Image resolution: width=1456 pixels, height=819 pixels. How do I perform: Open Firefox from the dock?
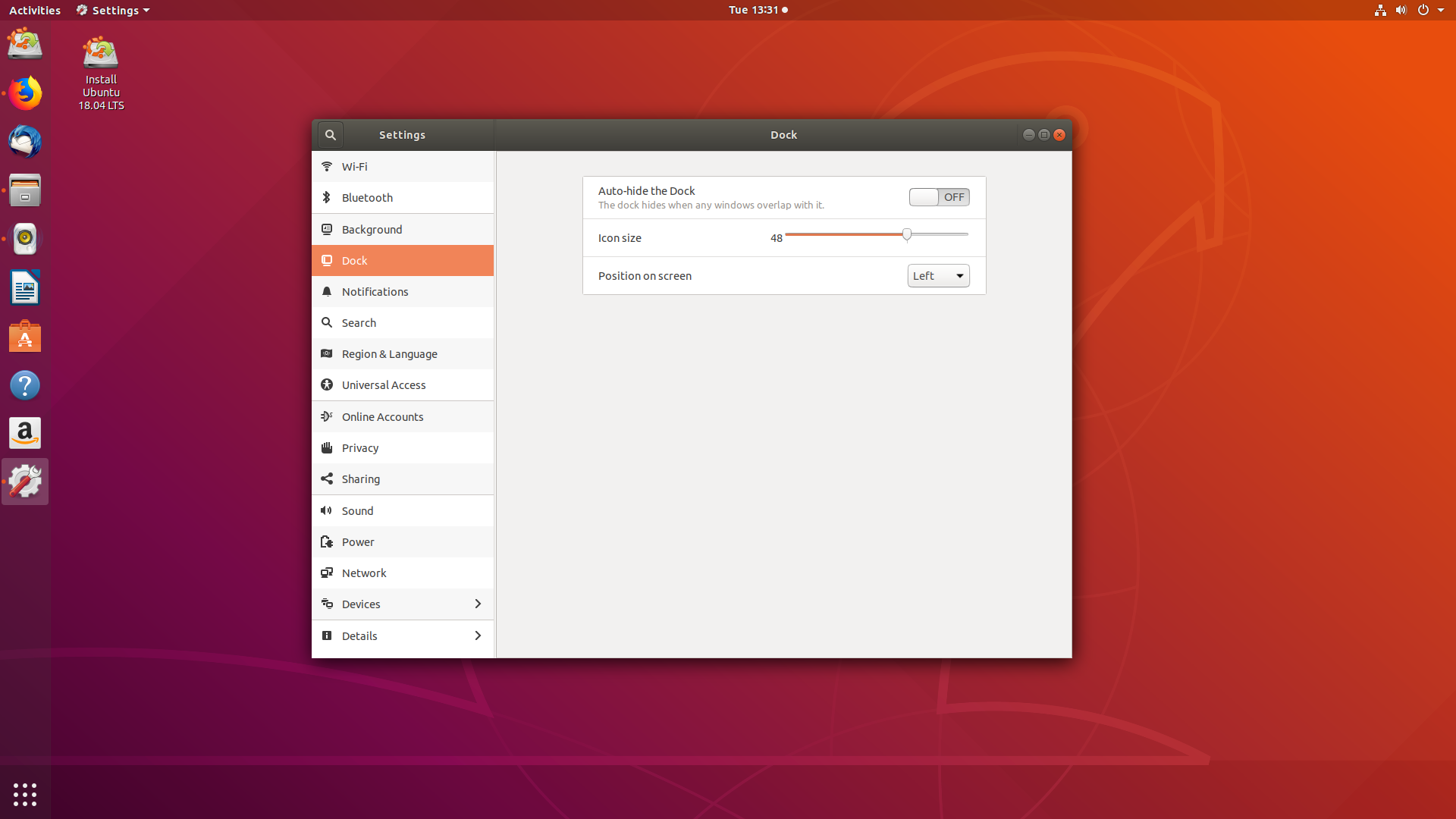[x=25, y=93]
